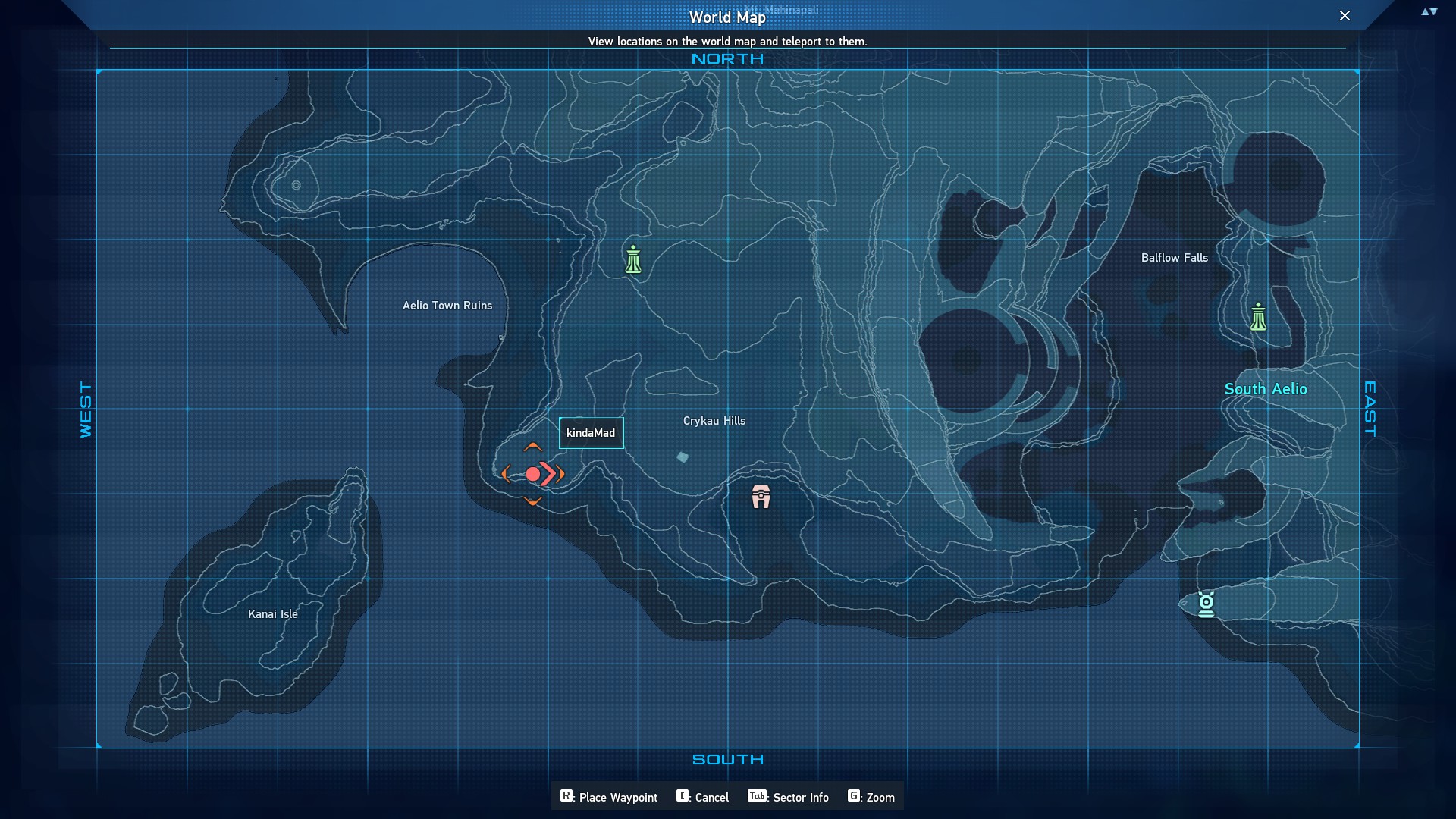Select the Kanai Isle label on the map

tap(273, 614)
